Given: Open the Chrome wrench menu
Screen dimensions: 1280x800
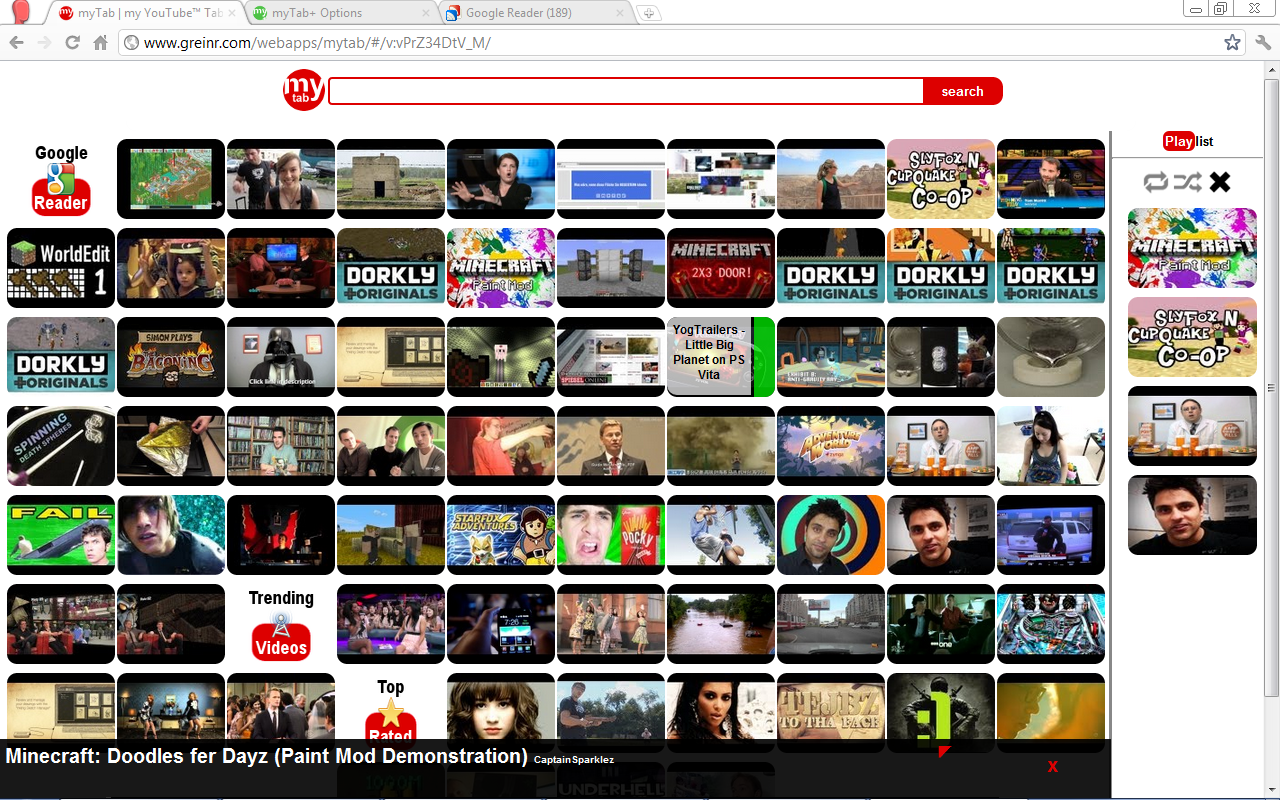Looking at the screenshot, I should point(1262,43).
